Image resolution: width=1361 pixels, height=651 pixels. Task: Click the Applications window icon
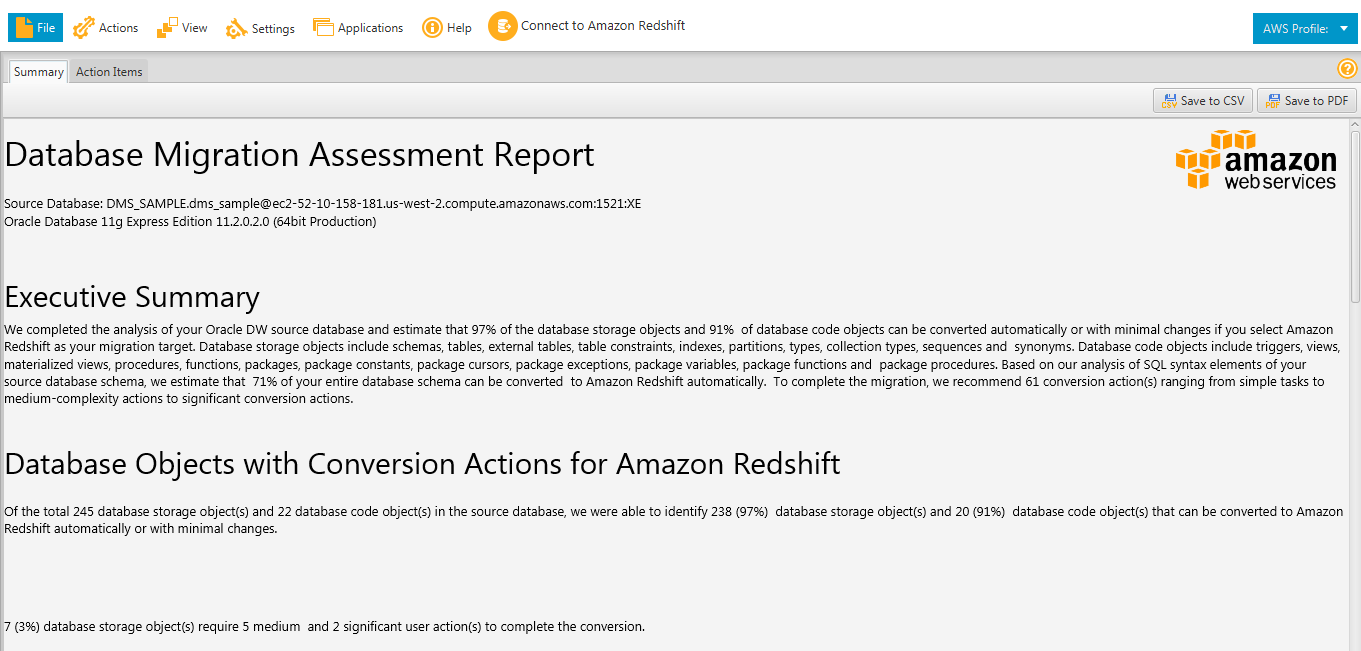click(x=323, y=28)
